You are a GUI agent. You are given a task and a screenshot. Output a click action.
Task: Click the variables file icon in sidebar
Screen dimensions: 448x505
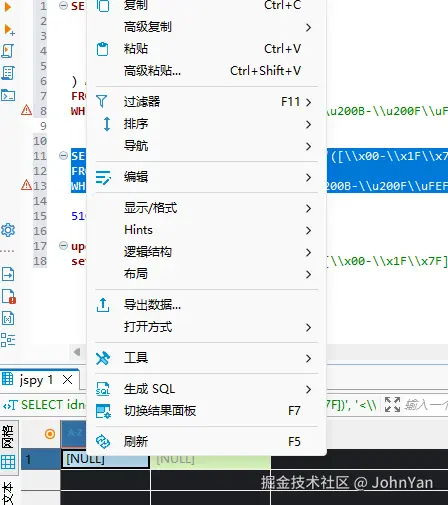(x=8, y=318)
